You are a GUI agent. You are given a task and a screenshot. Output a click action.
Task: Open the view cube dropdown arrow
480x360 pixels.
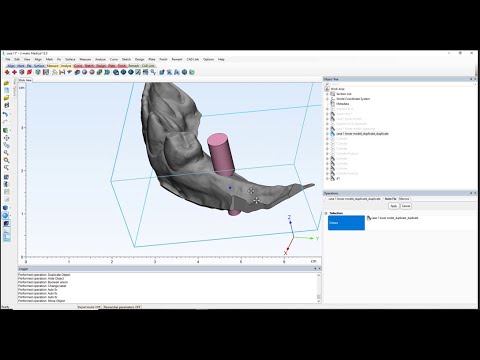10,130
